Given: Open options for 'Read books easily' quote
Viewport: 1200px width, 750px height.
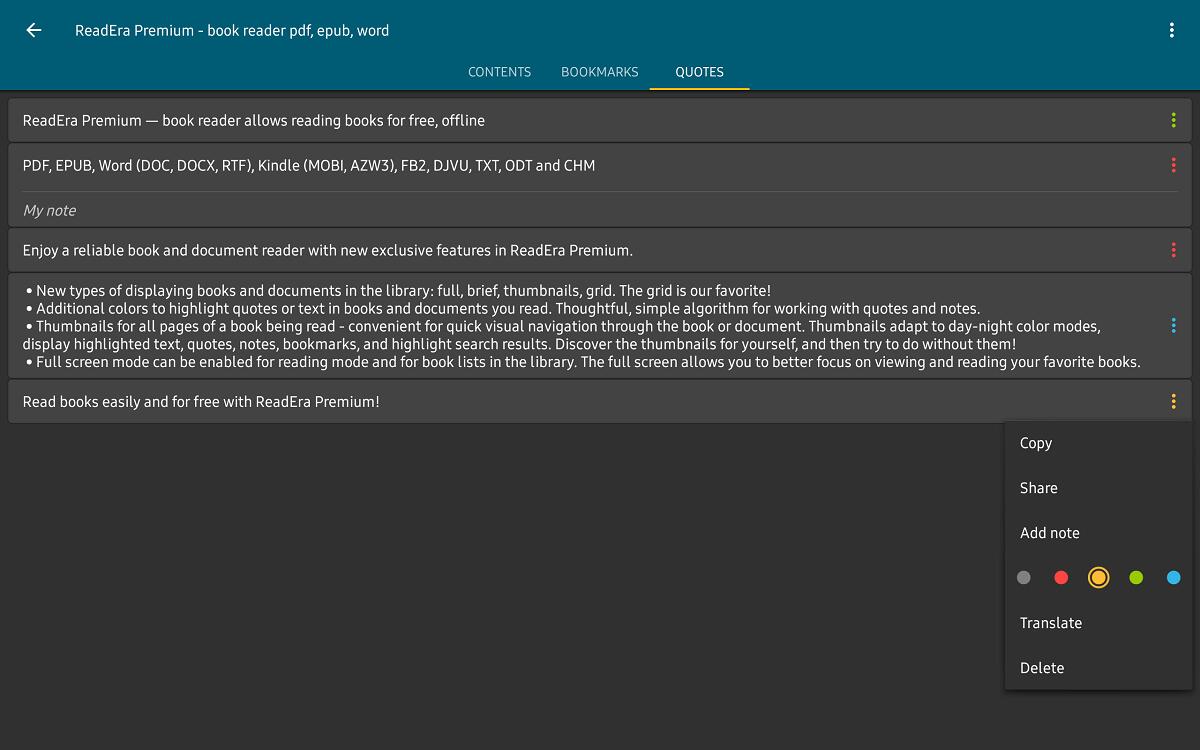Looking at the screenshot, I should [x=1173, y=401].
